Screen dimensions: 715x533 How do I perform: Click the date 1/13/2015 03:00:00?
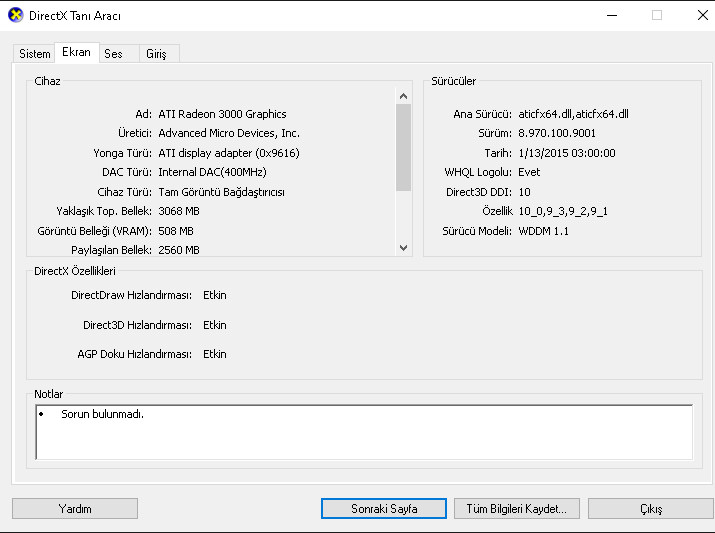[567, 153]
